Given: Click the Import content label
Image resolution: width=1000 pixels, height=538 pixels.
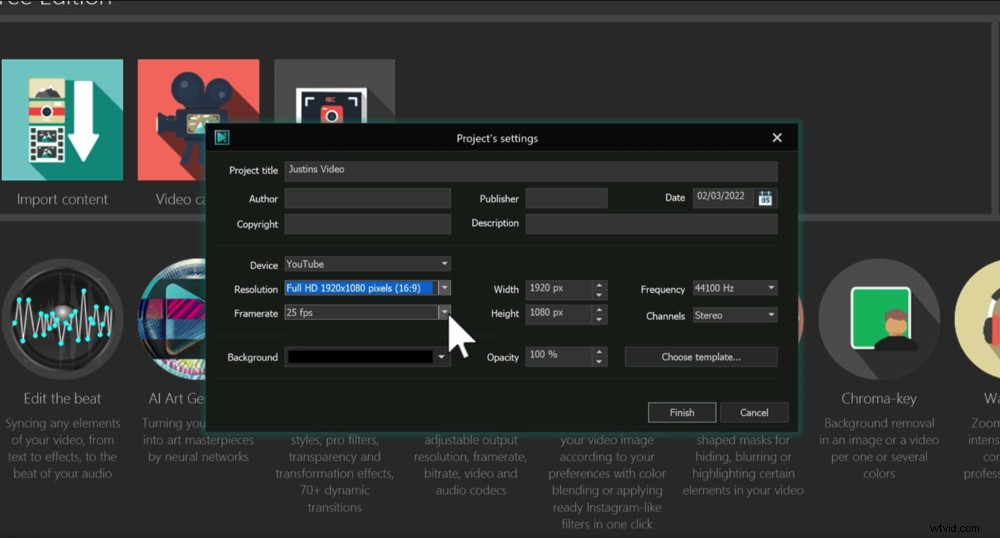Looking at the screenshot, I should click(x=62, y=200).
